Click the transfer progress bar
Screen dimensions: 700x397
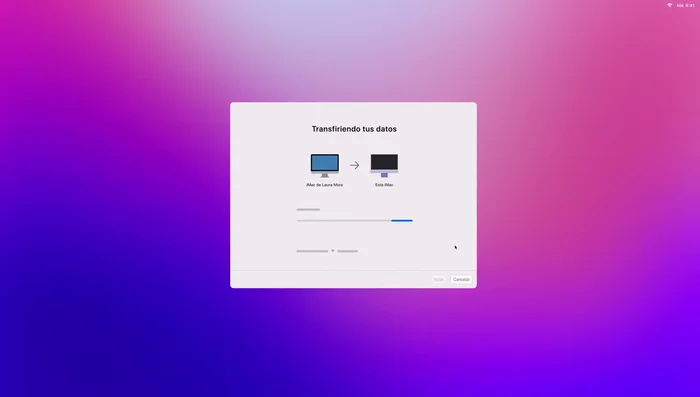[x=354, y=221]
